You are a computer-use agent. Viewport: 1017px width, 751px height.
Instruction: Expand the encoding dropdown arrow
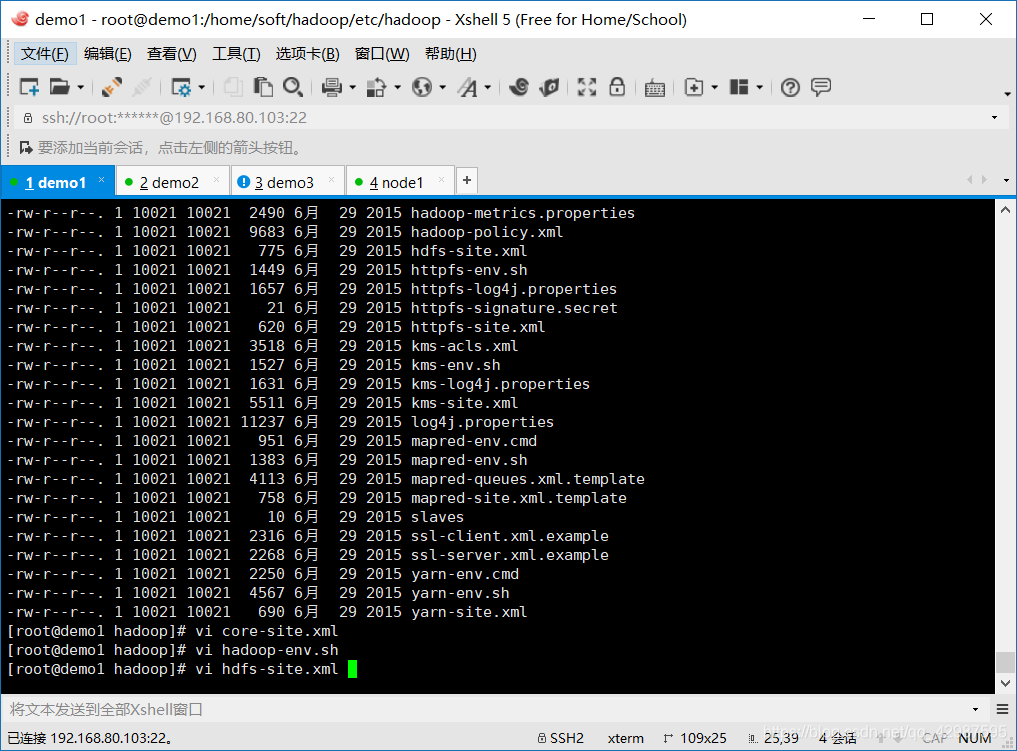(443, 87)
